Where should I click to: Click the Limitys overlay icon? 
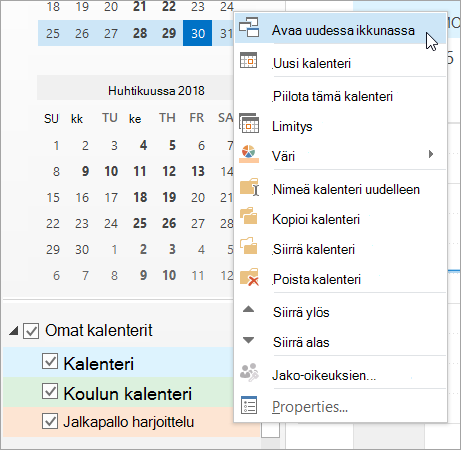point(249,123)
